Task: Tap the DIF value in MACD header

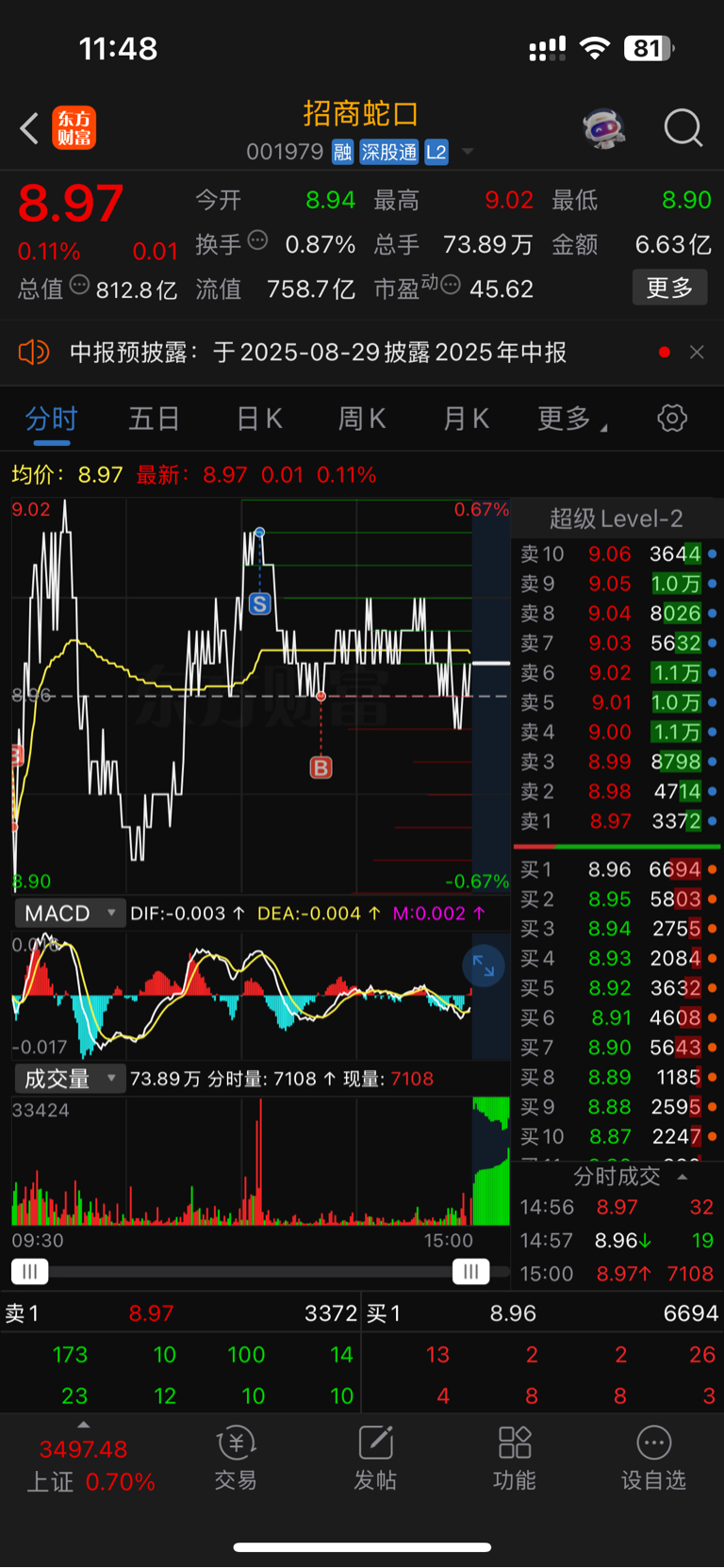Action: pos(188,914)
